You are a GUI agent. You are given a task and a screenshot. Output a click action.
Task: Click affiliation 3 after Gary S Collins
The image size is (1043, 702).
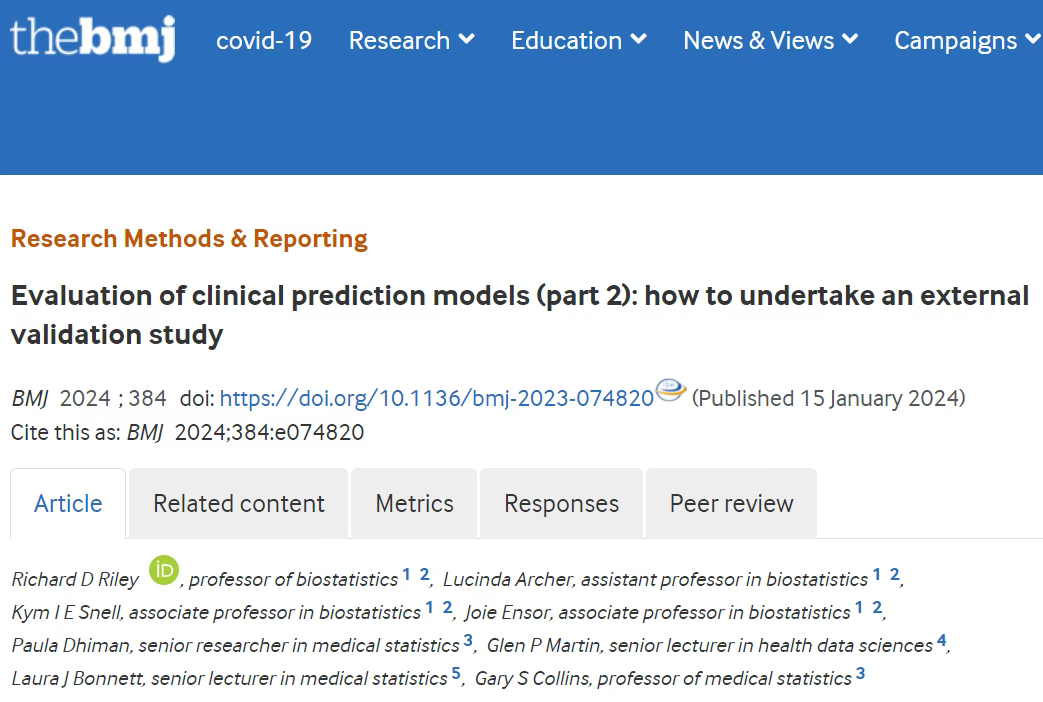[x=860, y=673]
